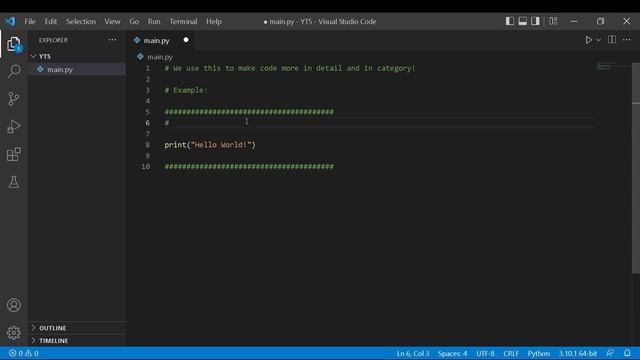Open the Explorer view in activity bar
This screenshot has height=360, width=640.
[14, 44]
